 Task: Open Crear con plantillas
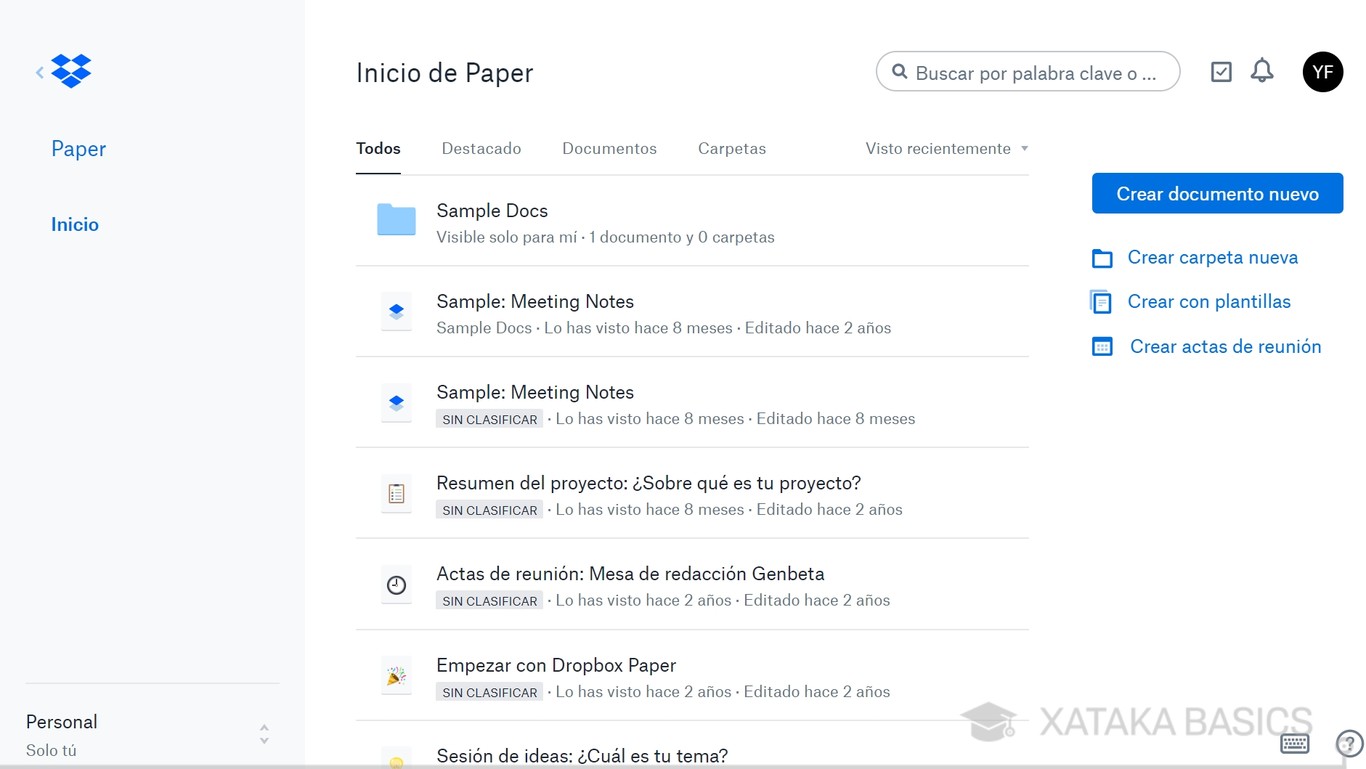1208,301
